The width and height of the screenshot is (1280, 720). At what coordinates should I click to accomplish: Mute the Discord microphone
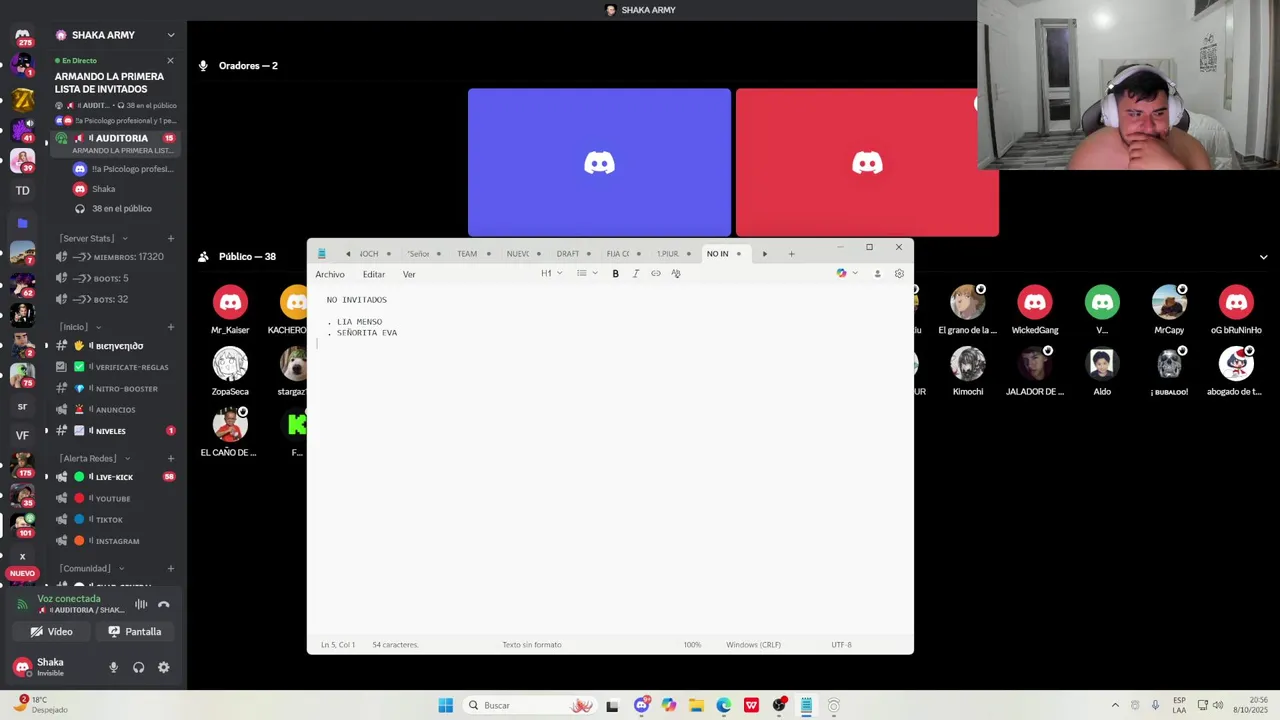[113, 667]
